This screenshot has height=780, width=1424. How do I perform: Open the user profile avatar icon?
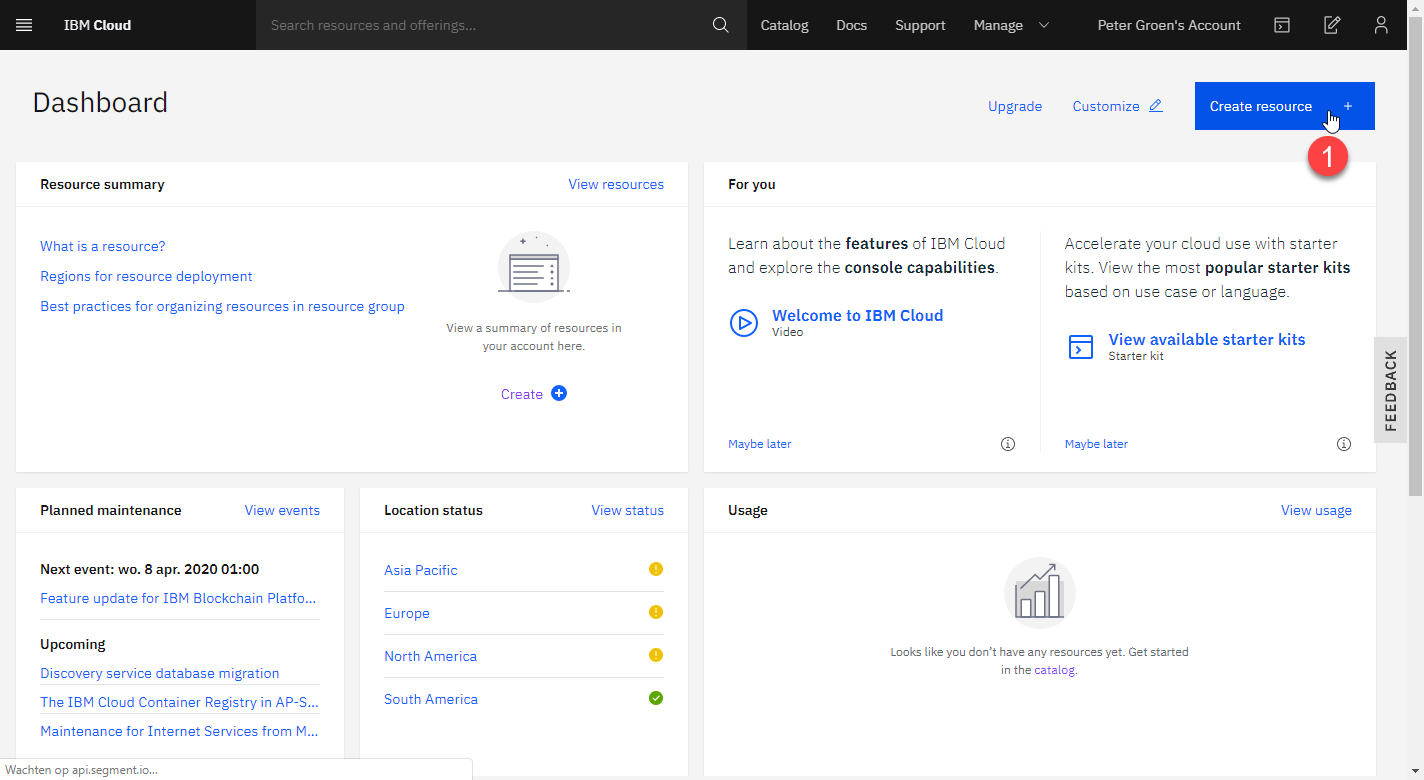pos(1381,25)
